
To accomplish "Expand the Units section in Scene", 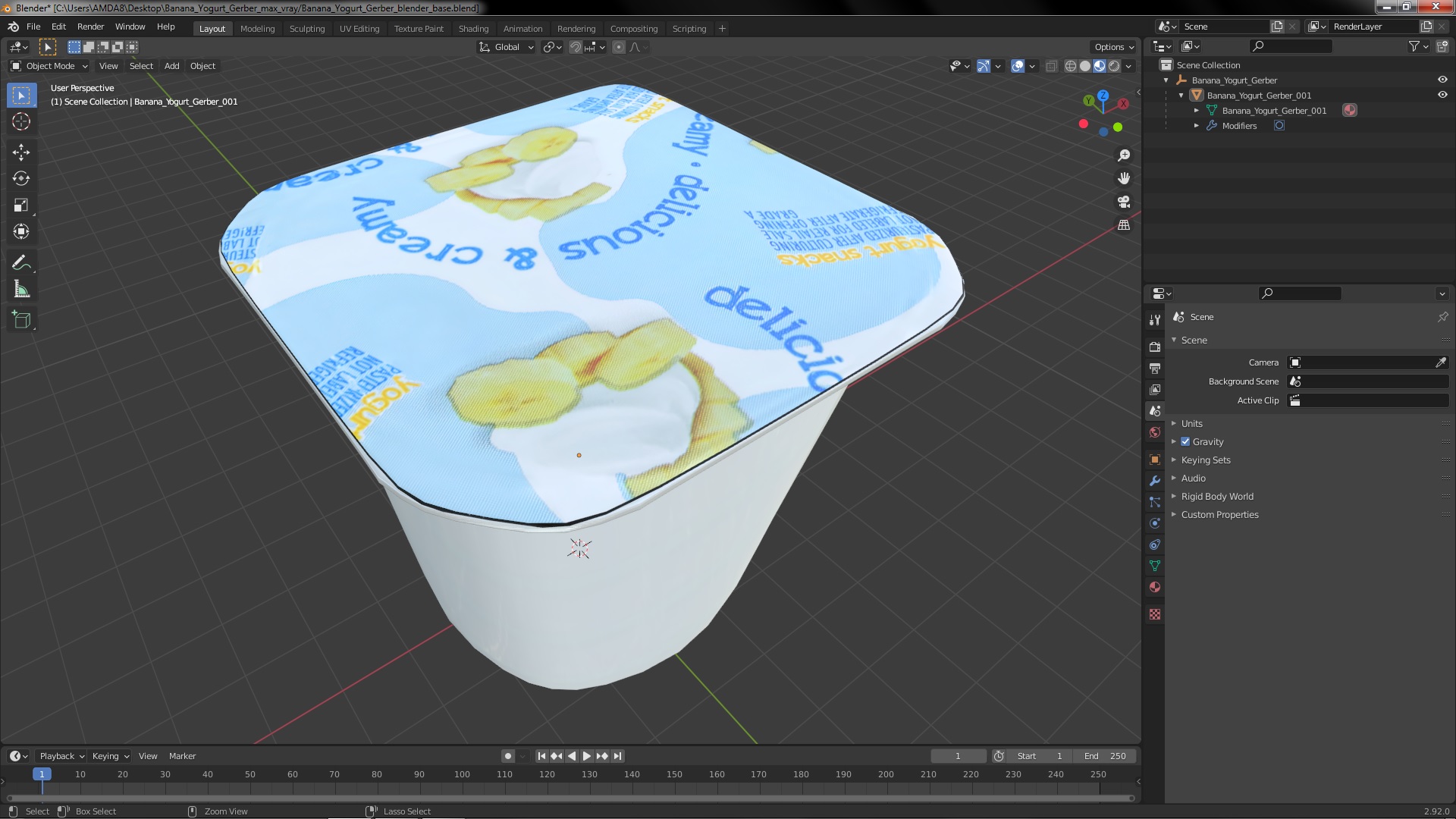I will click(1192, 423).
